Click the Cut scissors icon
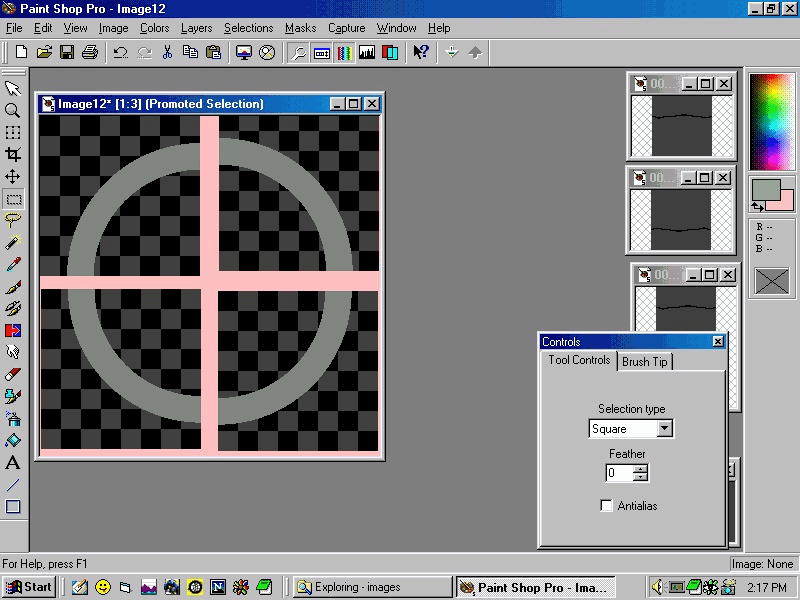The height and width of the screenshot is (600, 800). (x=167, y=52)
